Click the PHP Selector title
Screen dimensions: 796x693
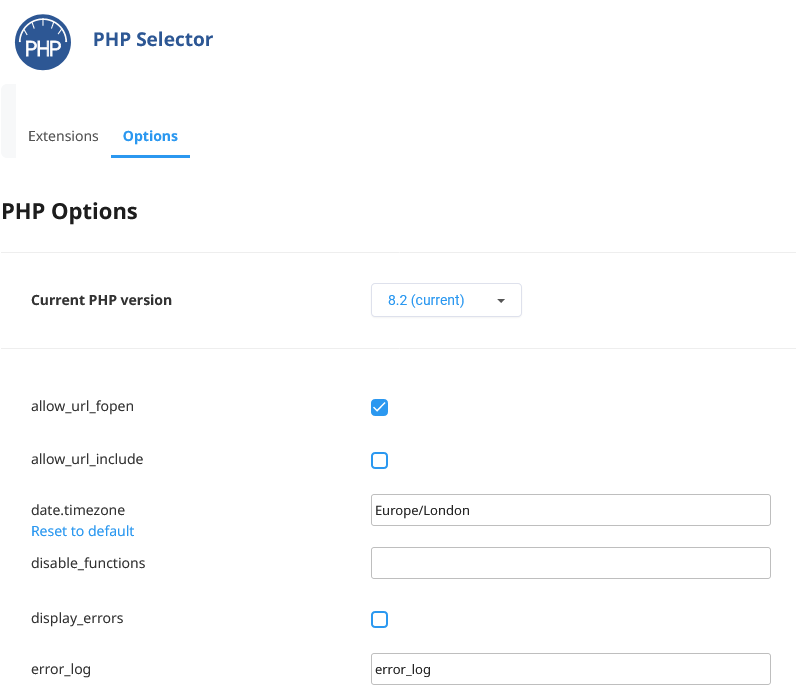tap(153, 40)
